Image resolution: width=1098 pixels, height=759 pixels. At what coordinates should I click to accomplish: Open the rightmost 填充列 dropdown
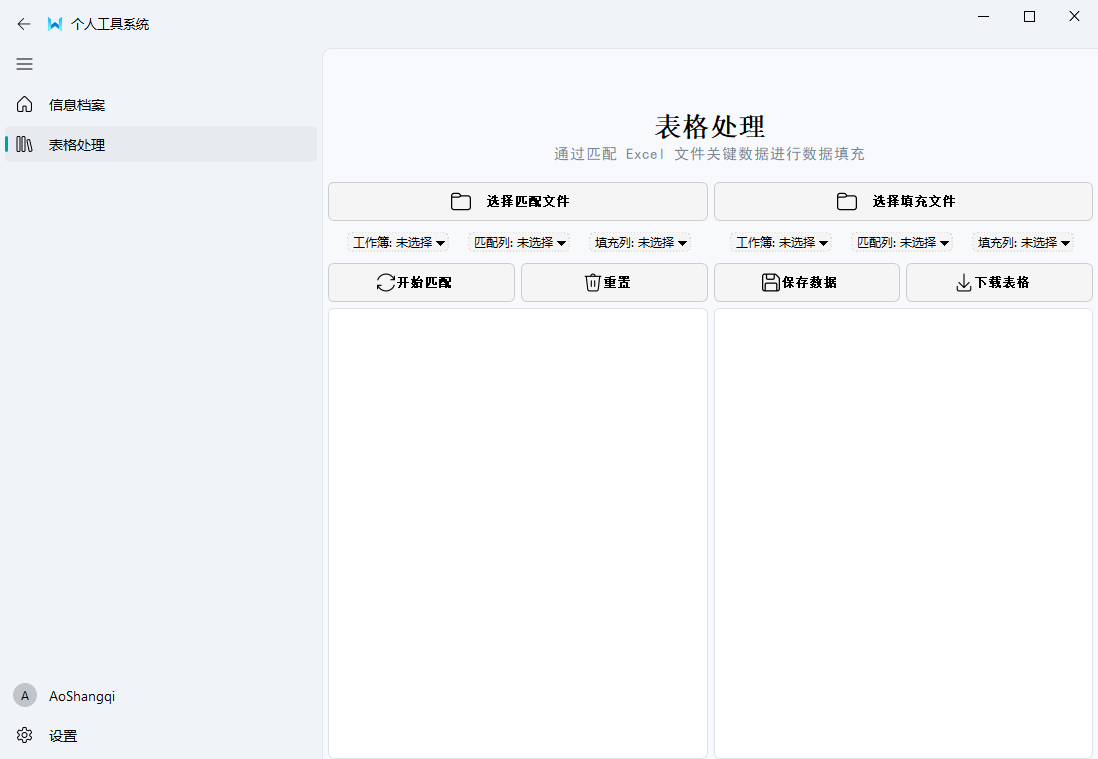(1023, 241)
